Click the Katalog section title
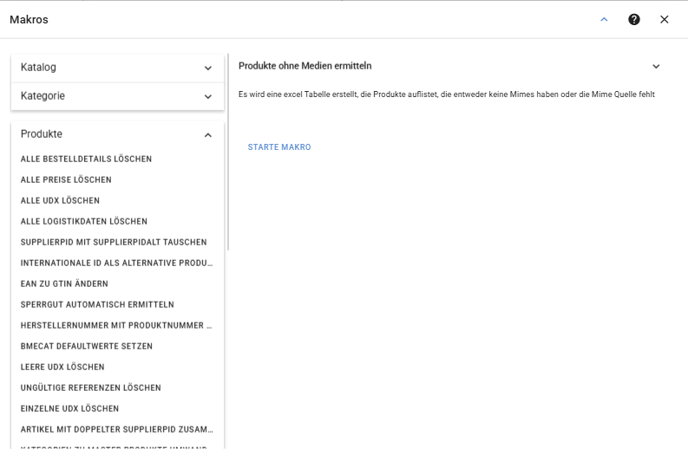This screenshot has height=462, width=688. tap(38, 67)
